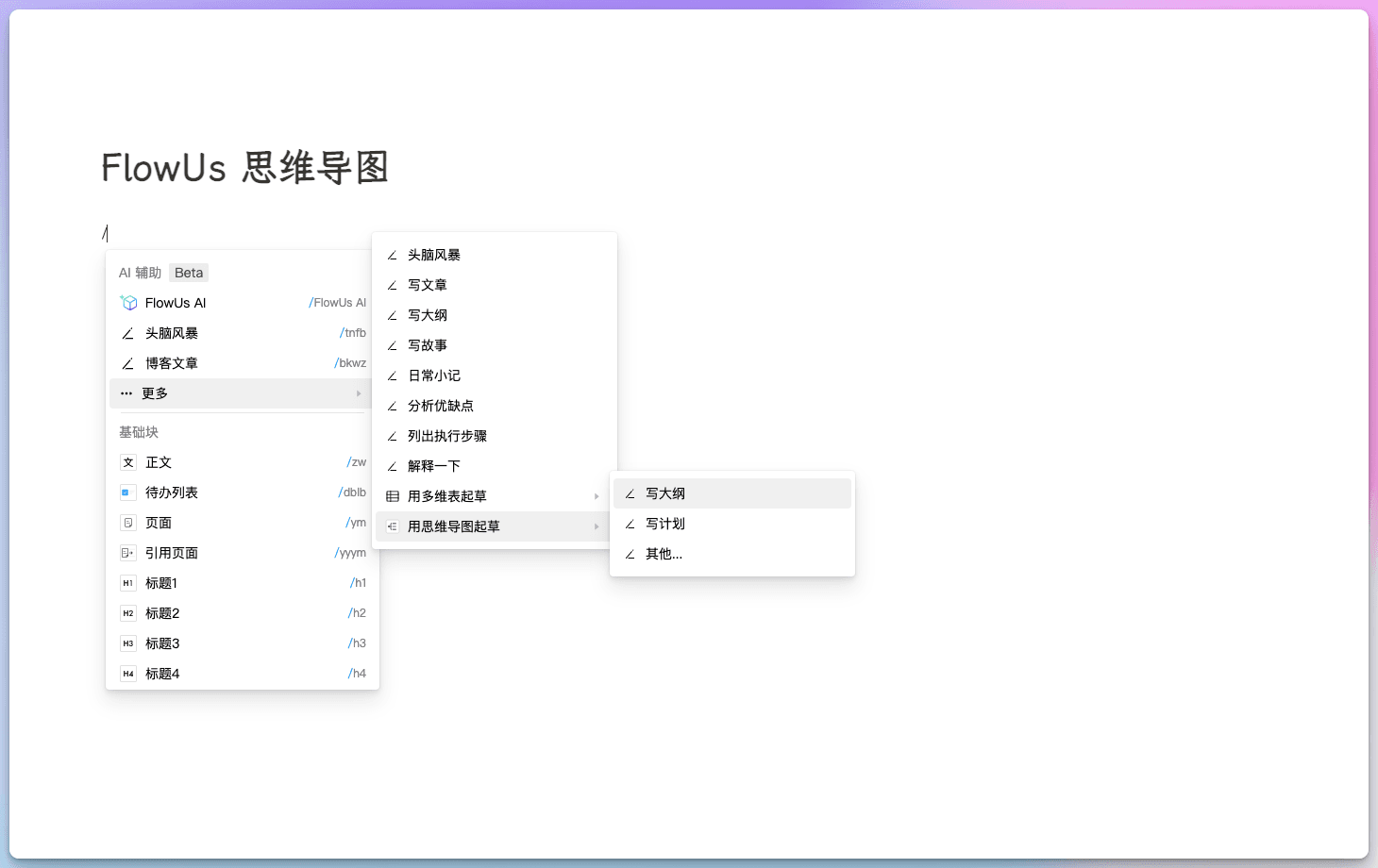This screenshot has width=1378, height=868.
Task: Choose 写大纲 in the middle submenu
Action: (495, 315)
